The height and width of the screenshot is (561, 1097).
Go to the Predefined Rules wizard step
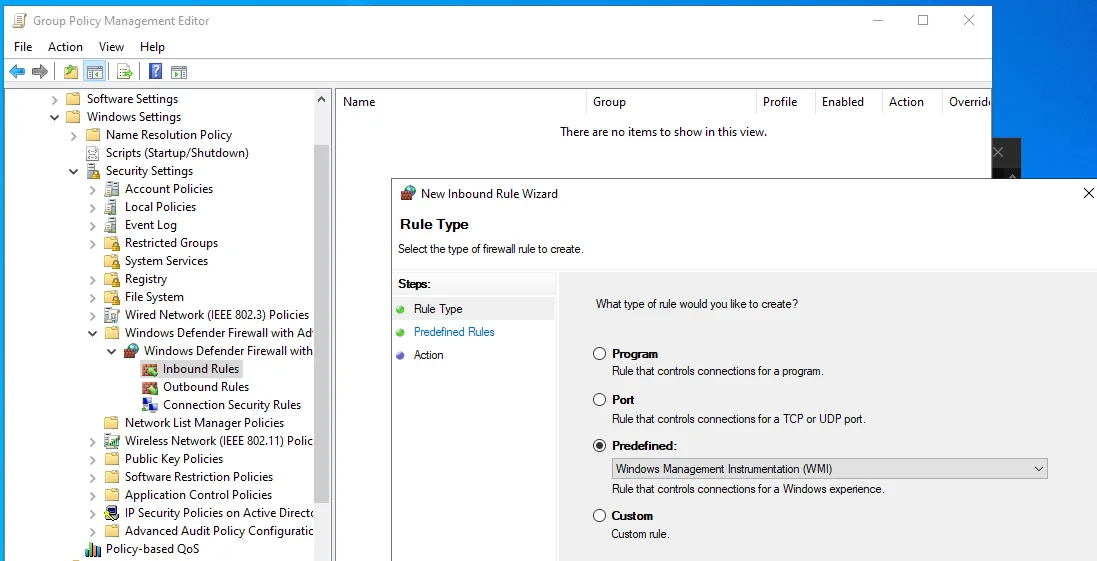coord(454,332)
